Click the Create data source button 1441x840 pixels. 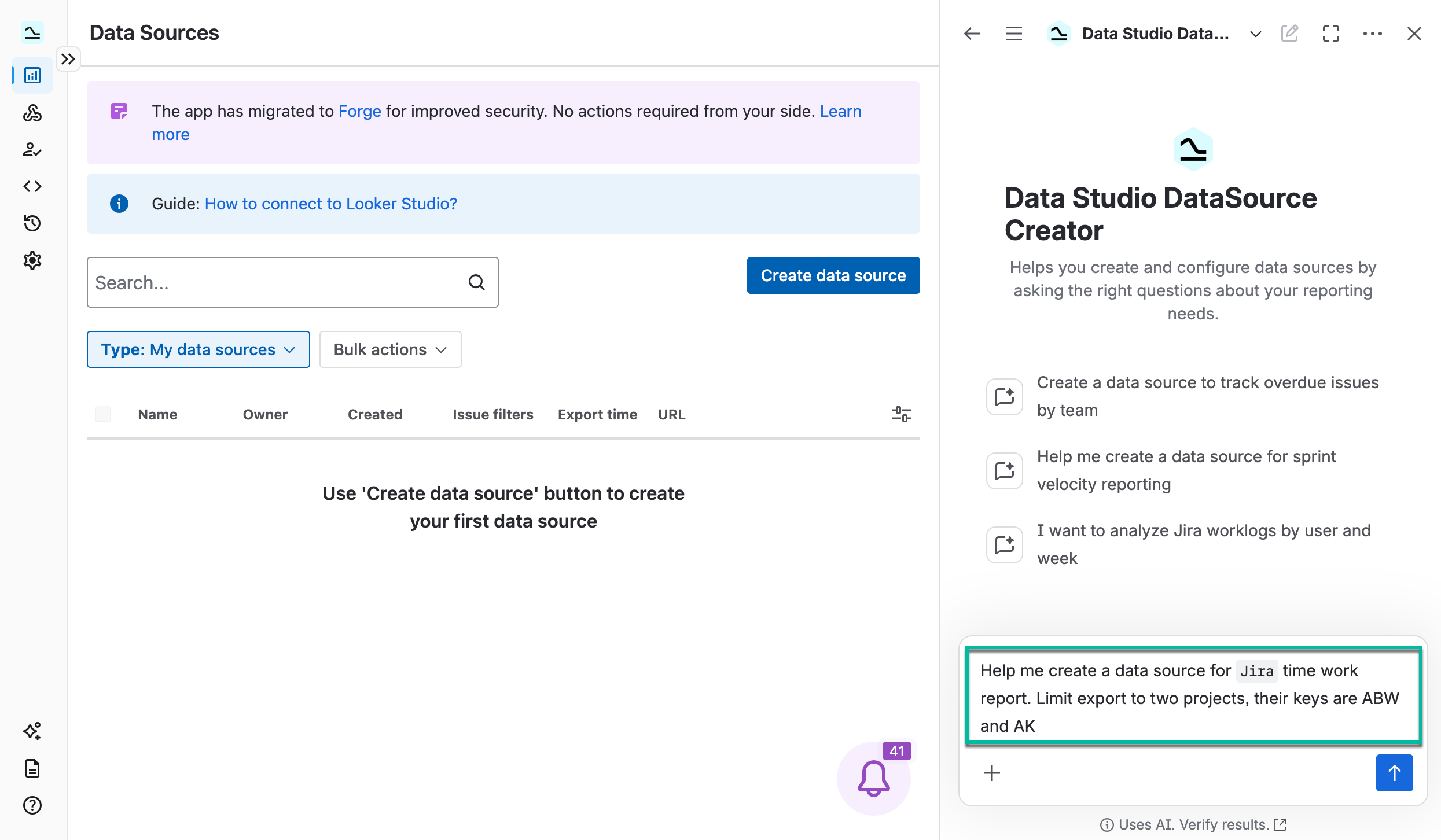coord(833,275)
